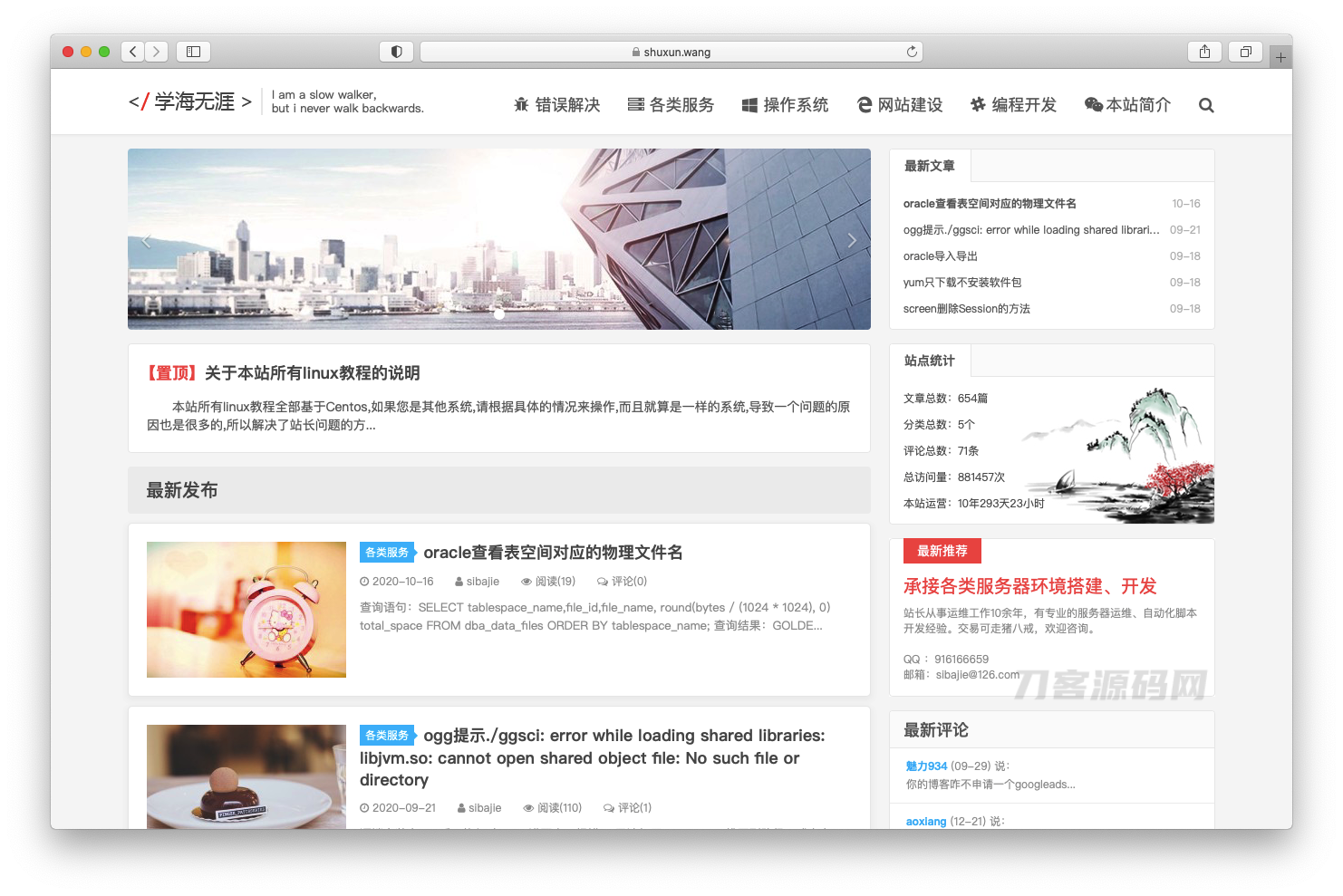
Task: Open the 网站建设 navigation menu
Action: point(899,105)
